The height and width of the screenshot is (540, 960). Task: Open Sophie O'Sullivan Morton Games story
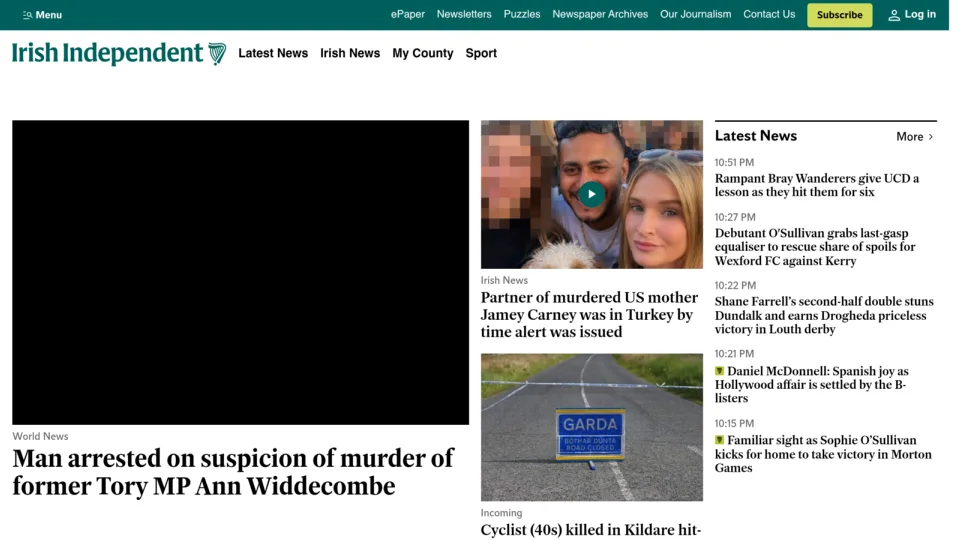click(x=823, y=454)
